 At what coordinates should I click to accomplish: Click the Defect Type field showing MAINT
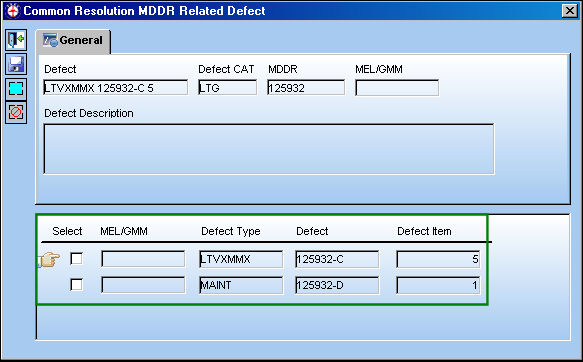pyautogui.click(x=241, y=285)
